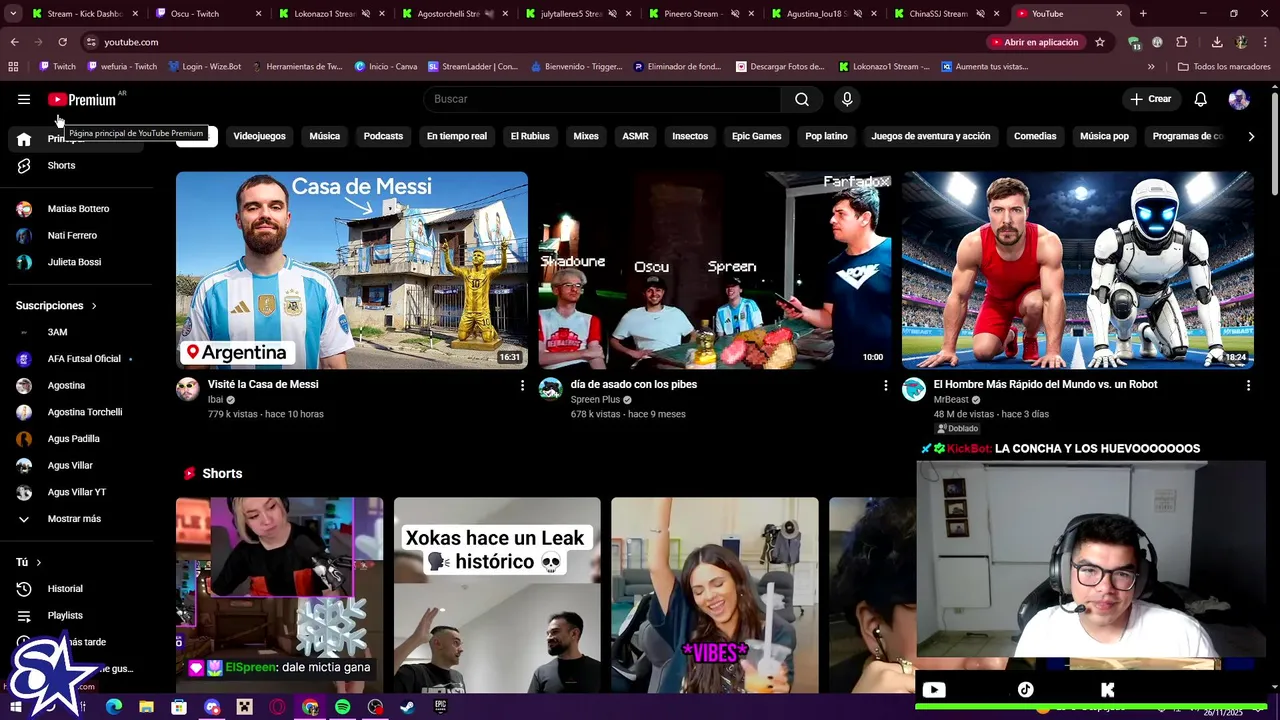Open the account avatar menu
The width and height of the screenshot is (1280, 720).
pos(1239,99)
